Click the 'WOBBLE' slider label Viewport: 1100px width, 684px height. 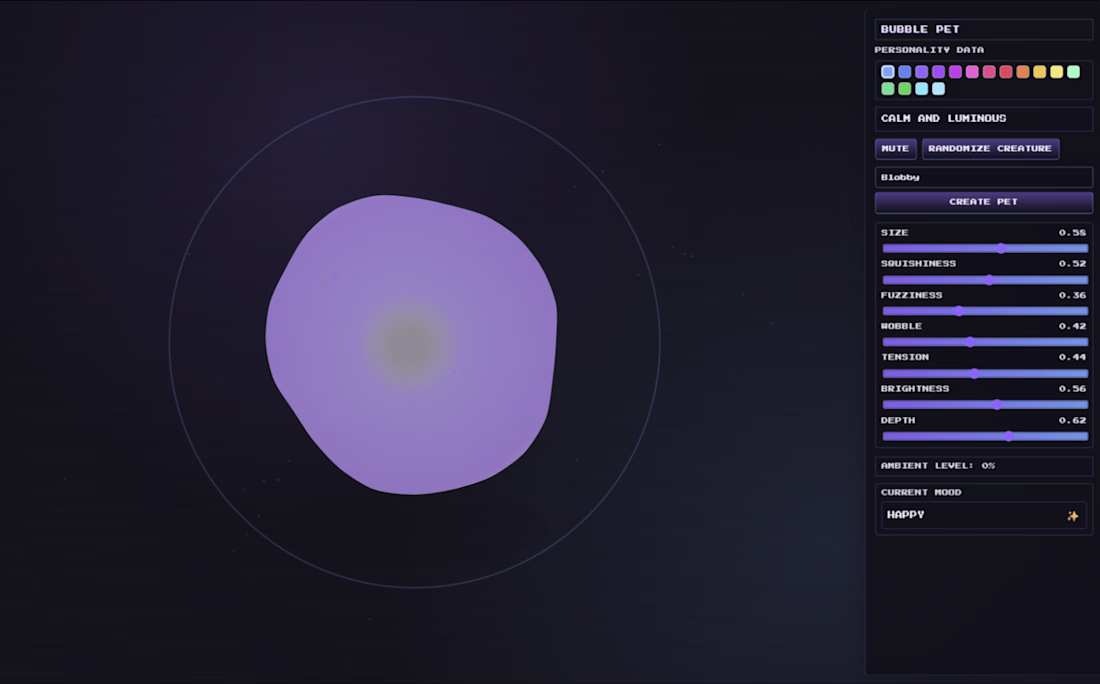pos(901,326)
